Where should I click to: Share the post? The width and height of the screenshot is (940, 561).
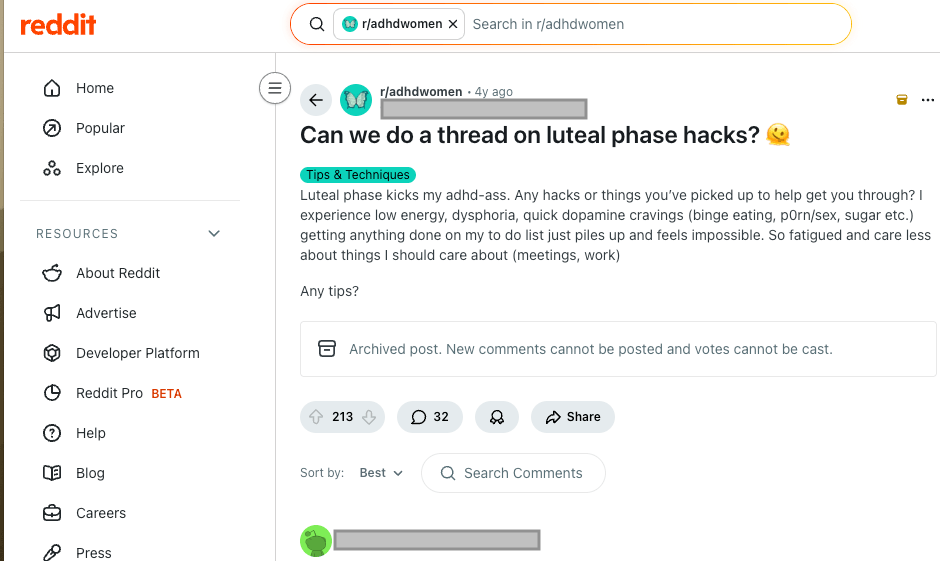tap(573, 417)
